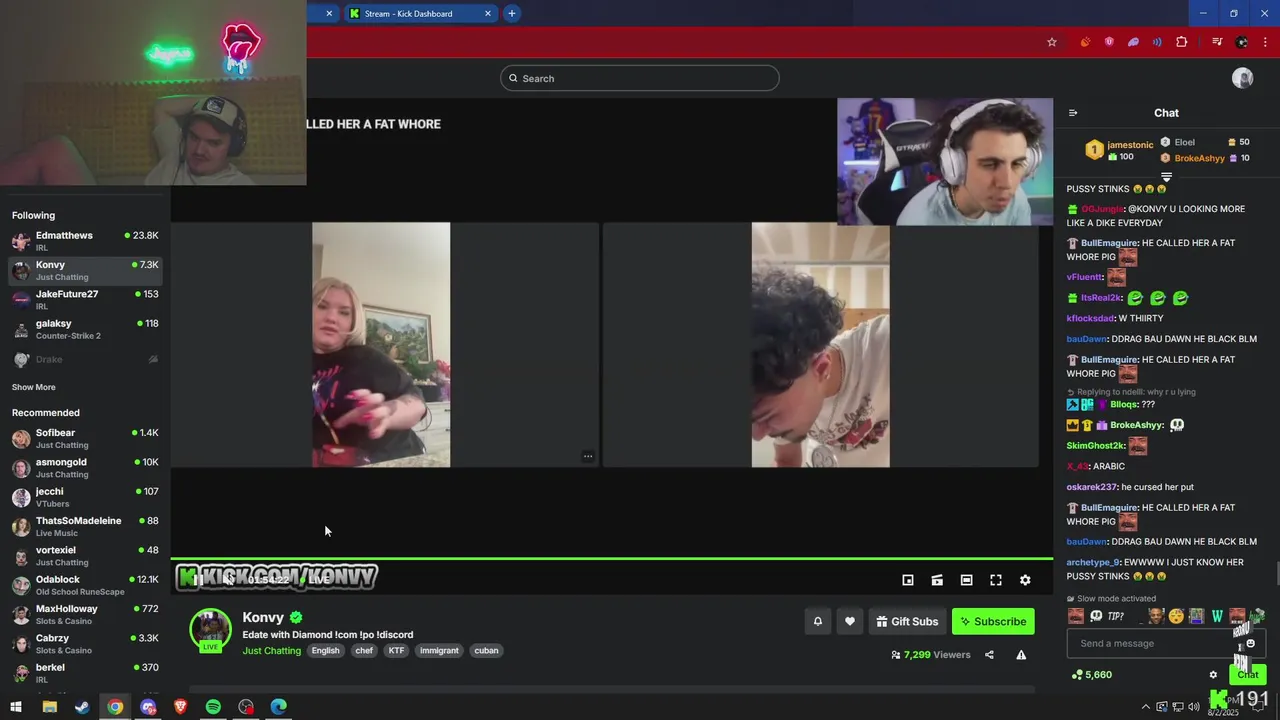Insert the green W emote

tap(1217, 616)
